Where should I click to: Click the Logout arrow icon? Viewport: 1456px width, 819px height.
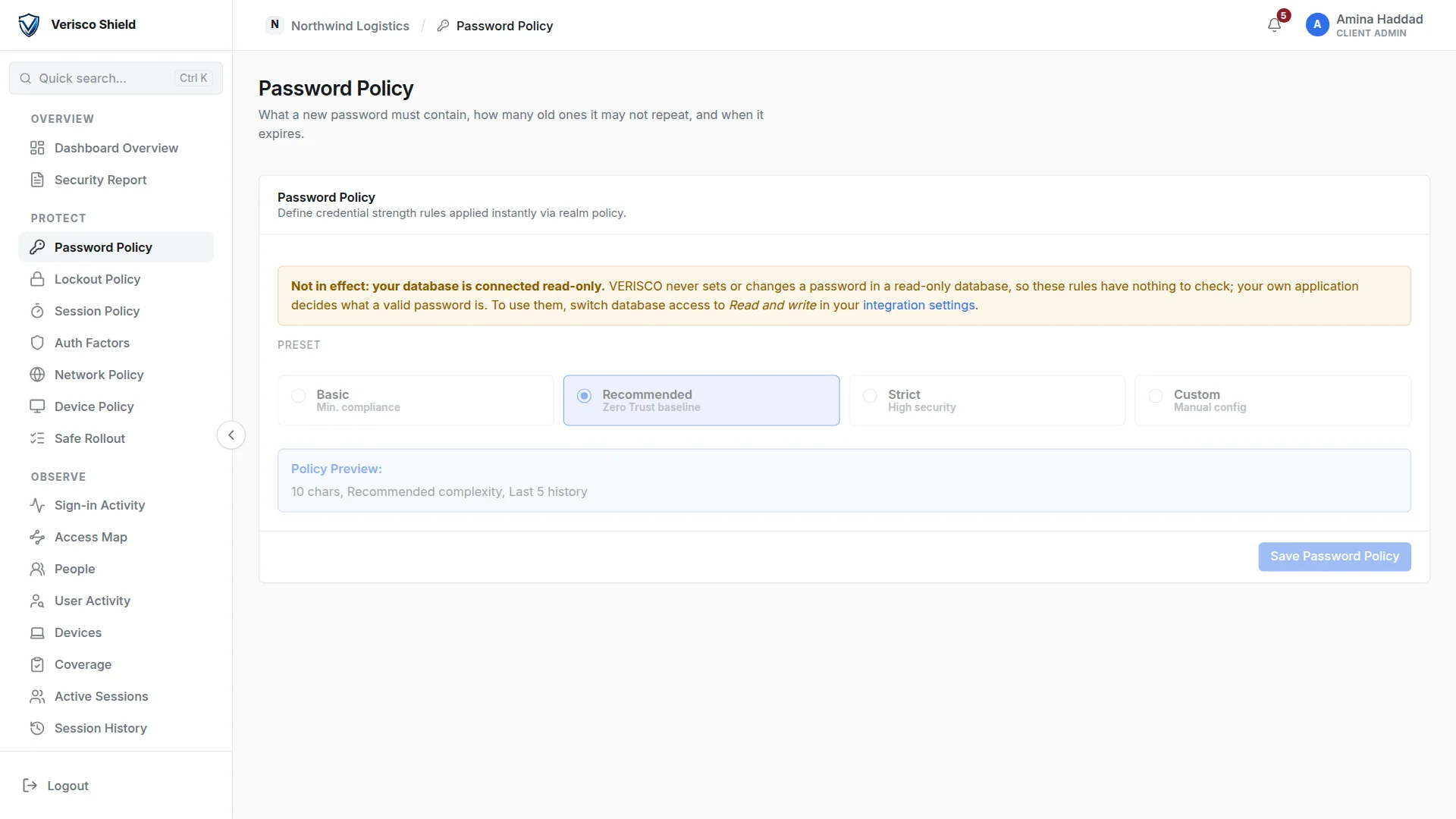point(30,786)
